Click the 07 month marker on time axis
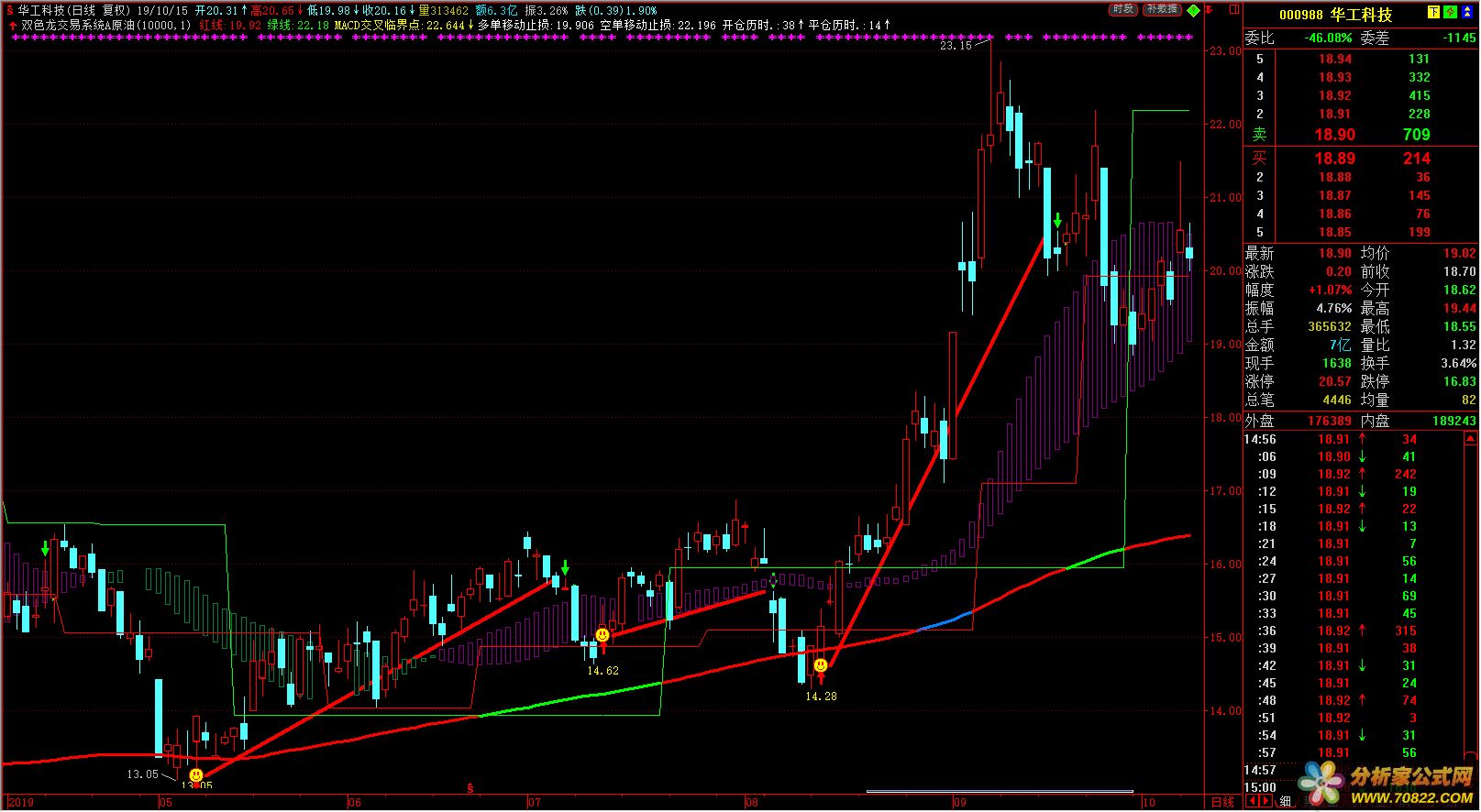The height and width of the screenshot is (812, 1481). 535,802
